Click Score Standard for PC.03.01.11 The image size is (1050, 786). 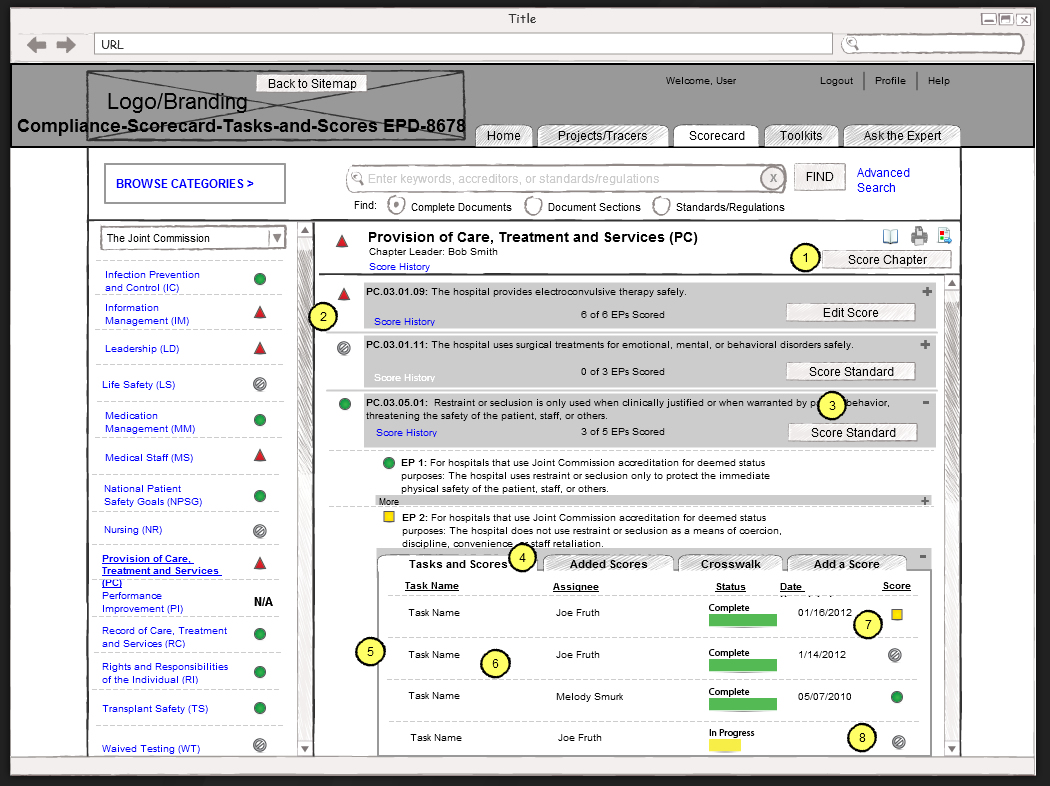click(x=851, y=371)
